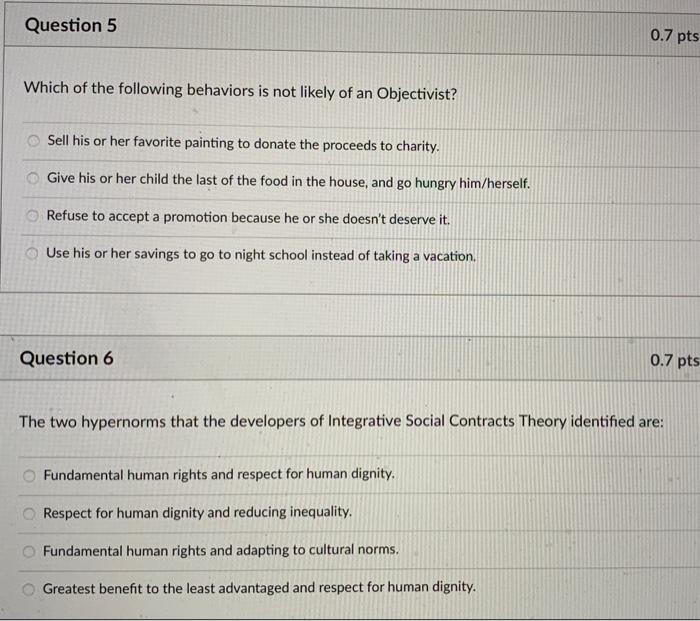Click the answer text 'Fundamental human rights and adapting to cultural norms'
Image resolution: width=700 pixels, height=621 pixels.
pos(221,550)
